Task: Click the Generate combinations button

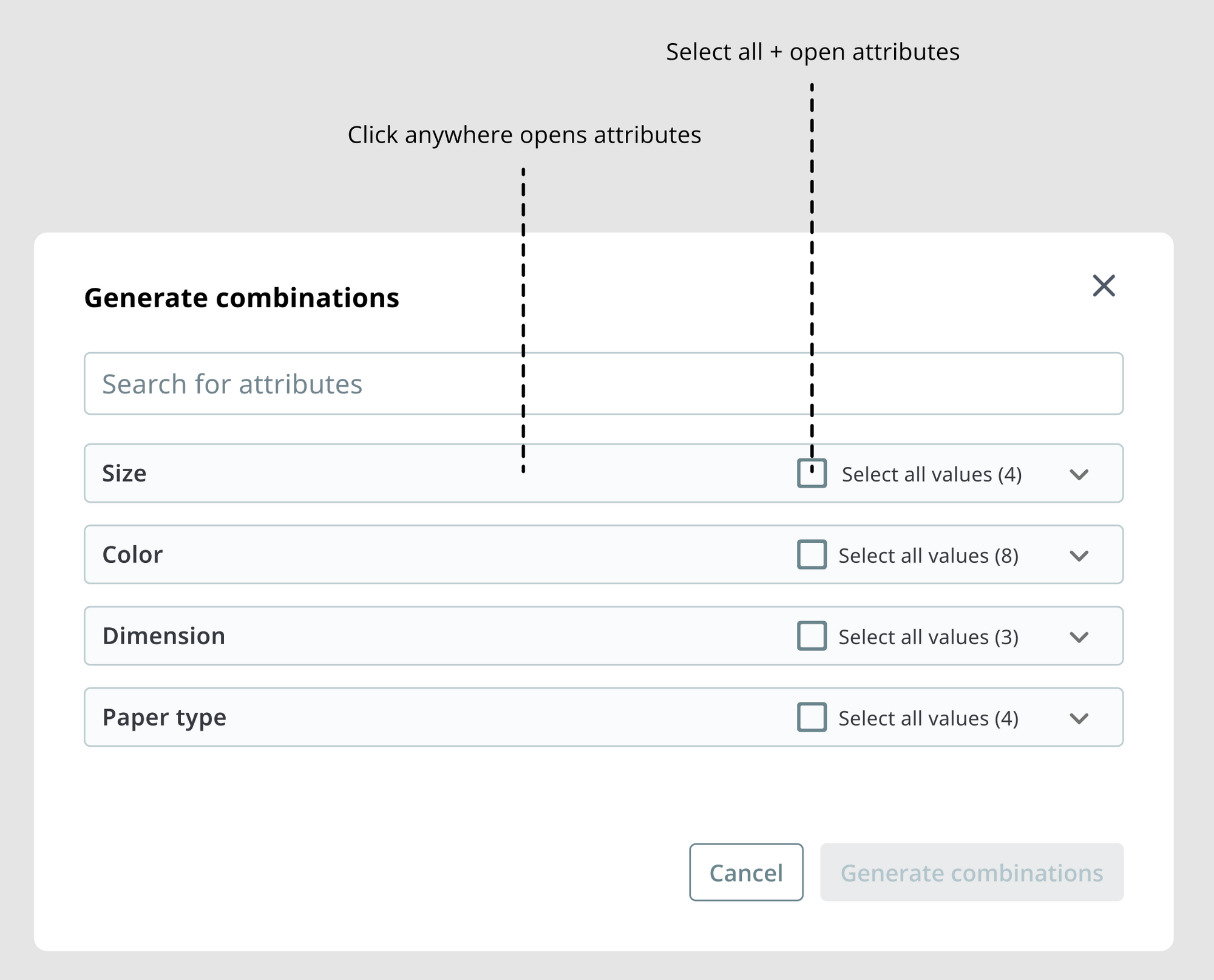Action: (x=971, y=873)
